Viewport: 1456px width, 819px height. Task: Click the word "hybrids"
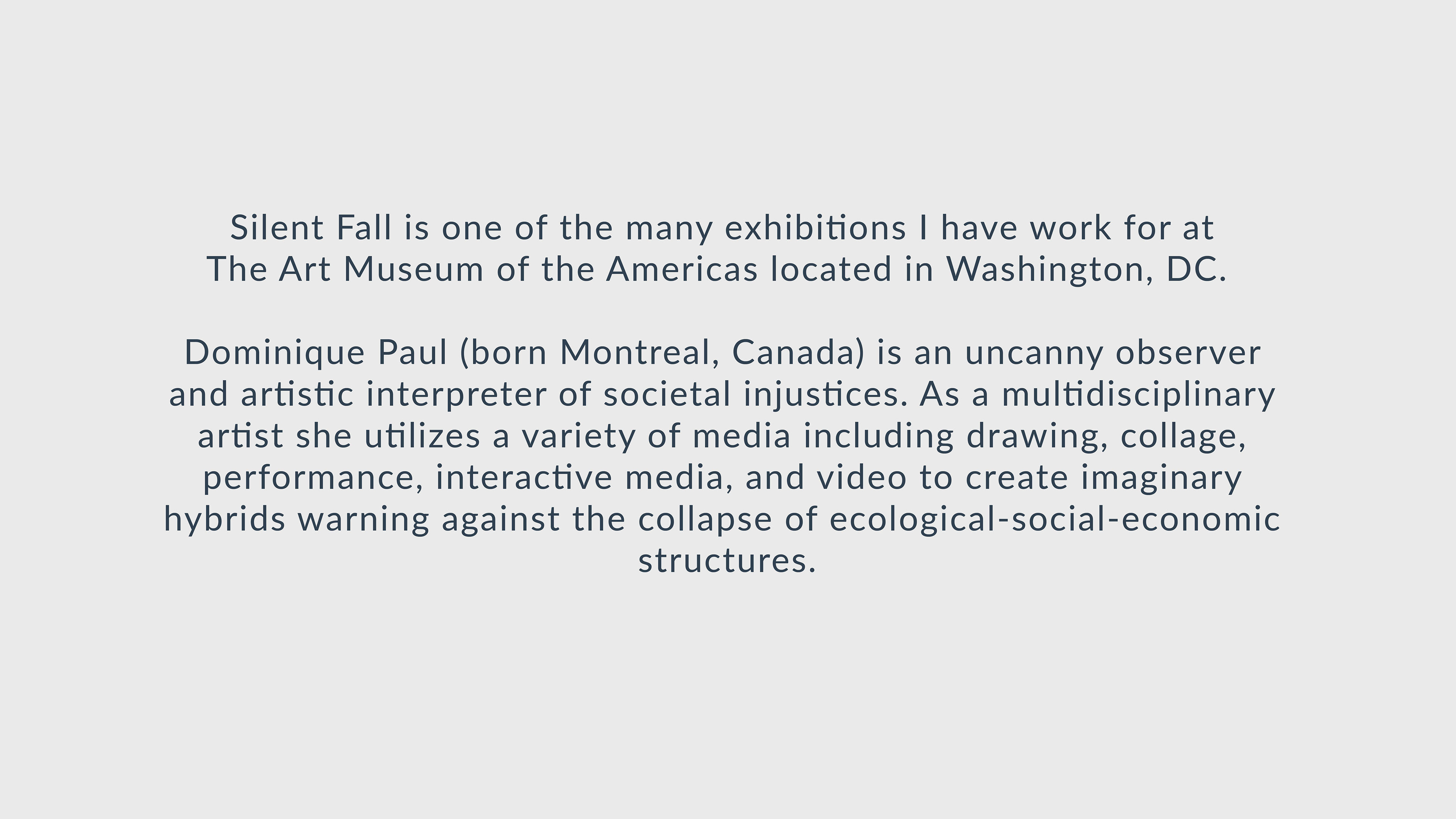[224, 519]
